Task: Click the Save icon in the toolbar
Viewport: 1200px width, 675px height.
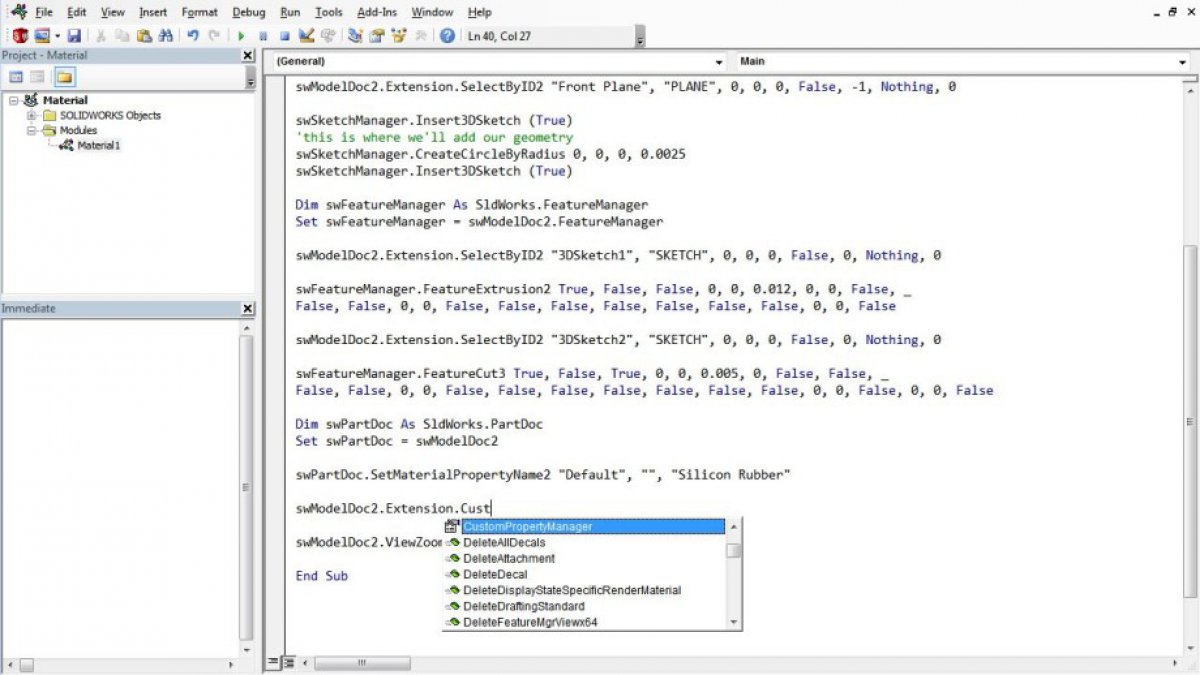Action: click(74, 36)
